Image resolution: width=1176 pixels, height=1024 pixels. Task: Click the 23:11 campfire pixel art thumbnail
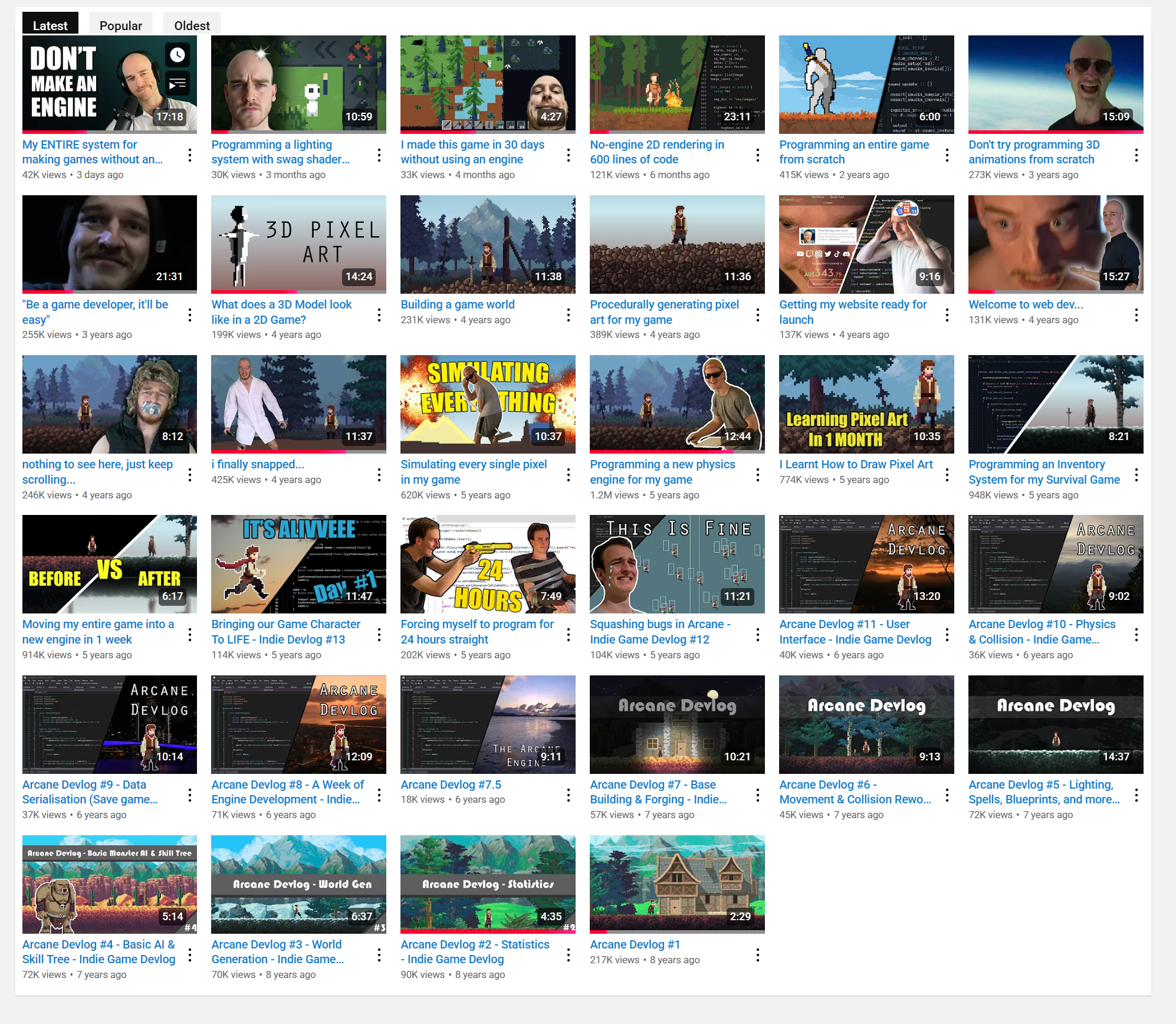pos(678,84)
